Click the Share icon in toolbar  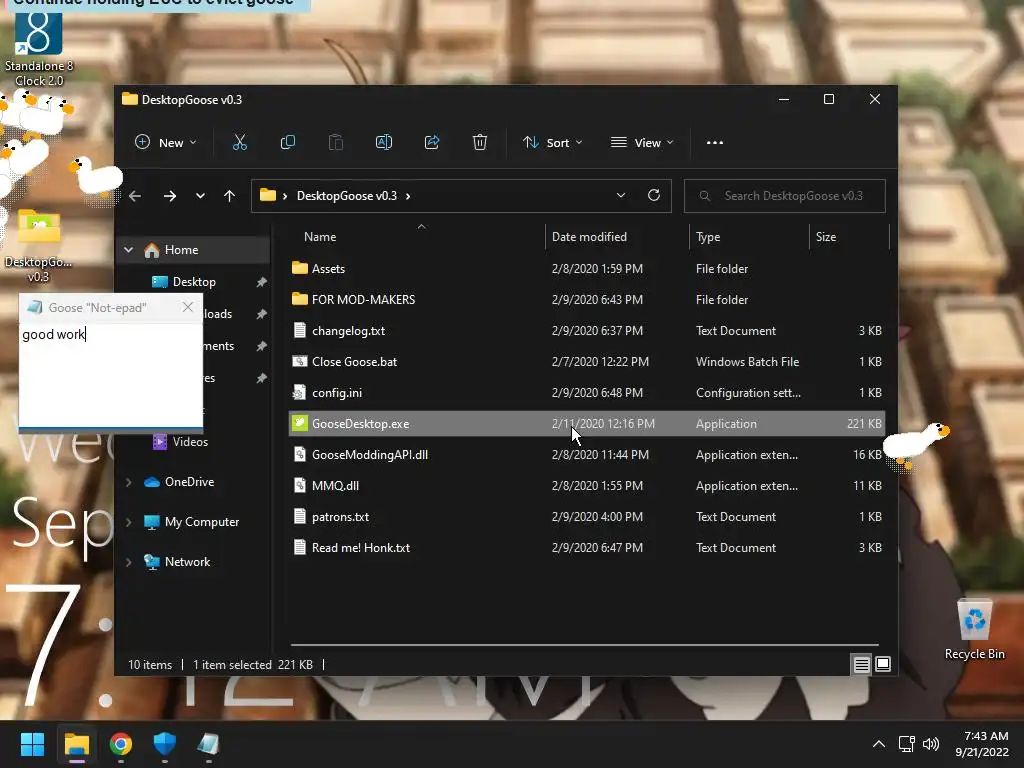point(432,142)
